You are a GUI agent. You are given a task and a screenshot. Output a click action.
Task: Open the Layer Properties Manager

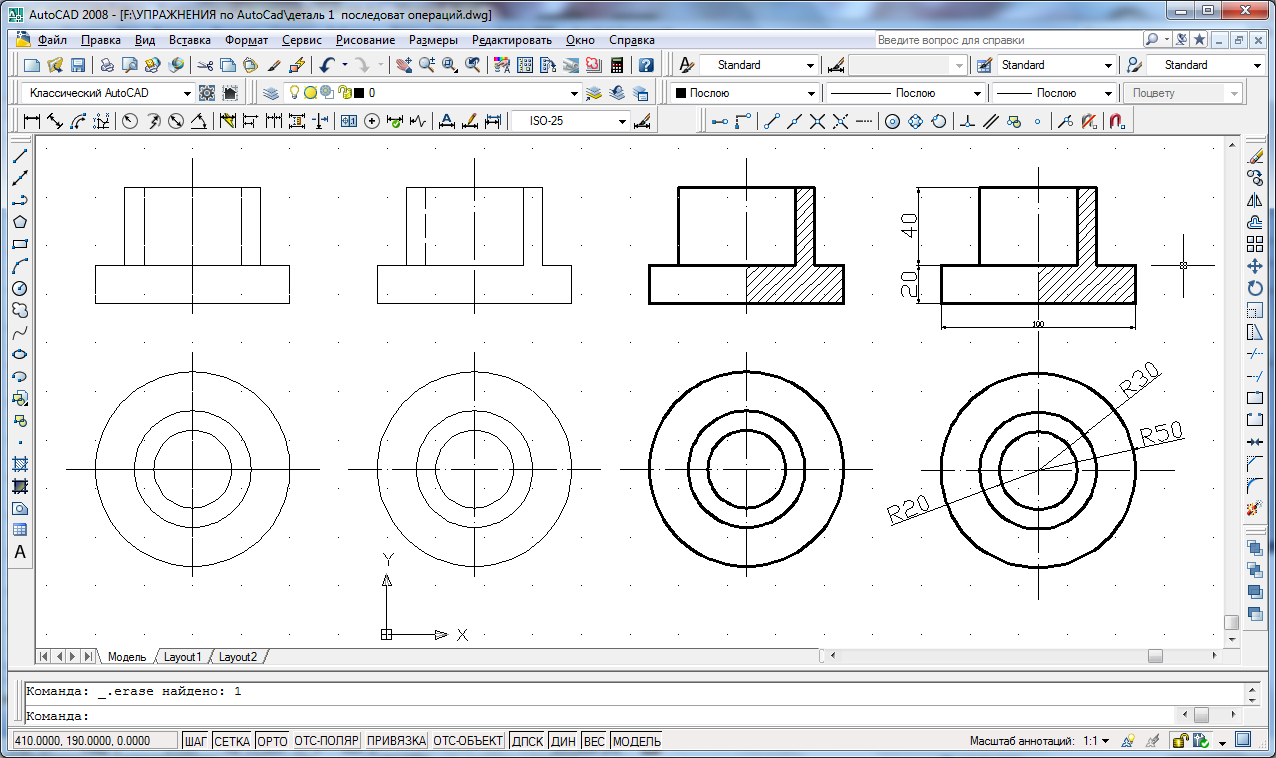tap(271, 93)
